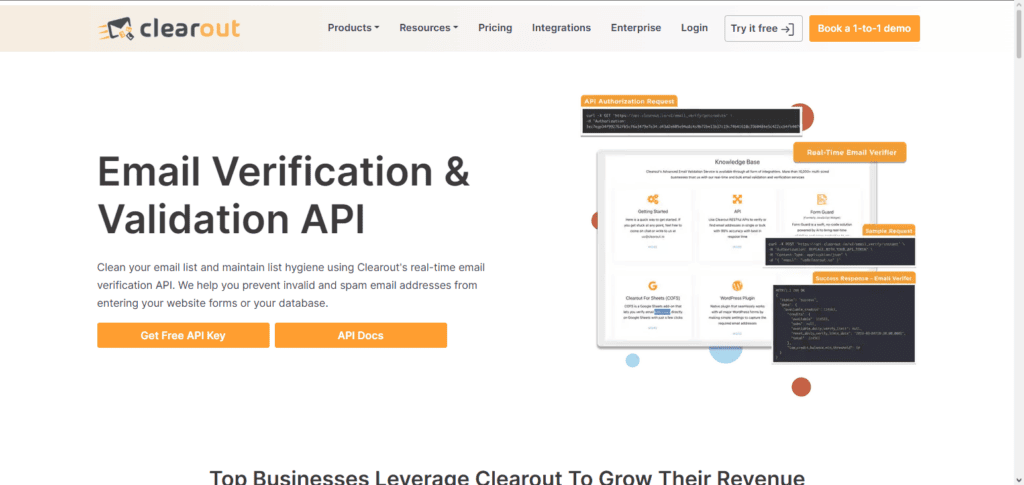This screenshot has width=1024, height=485.
Task: Go to the Integrations page
Action: pos(561,28)
